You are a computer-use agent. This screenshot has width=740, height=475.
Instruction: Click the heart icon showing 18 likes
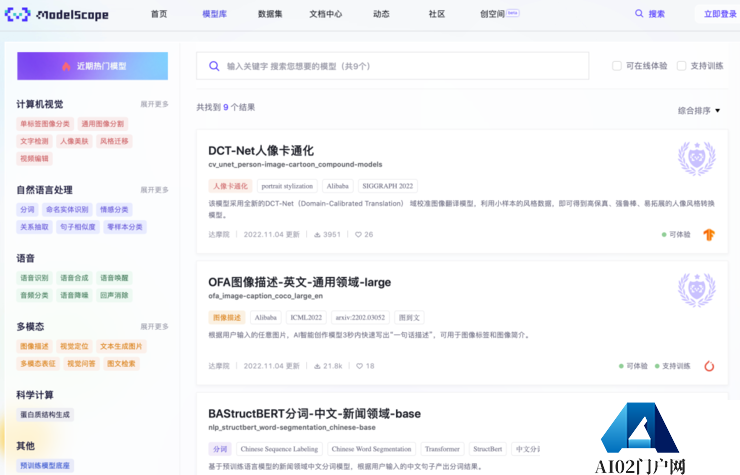click(360, 366)
